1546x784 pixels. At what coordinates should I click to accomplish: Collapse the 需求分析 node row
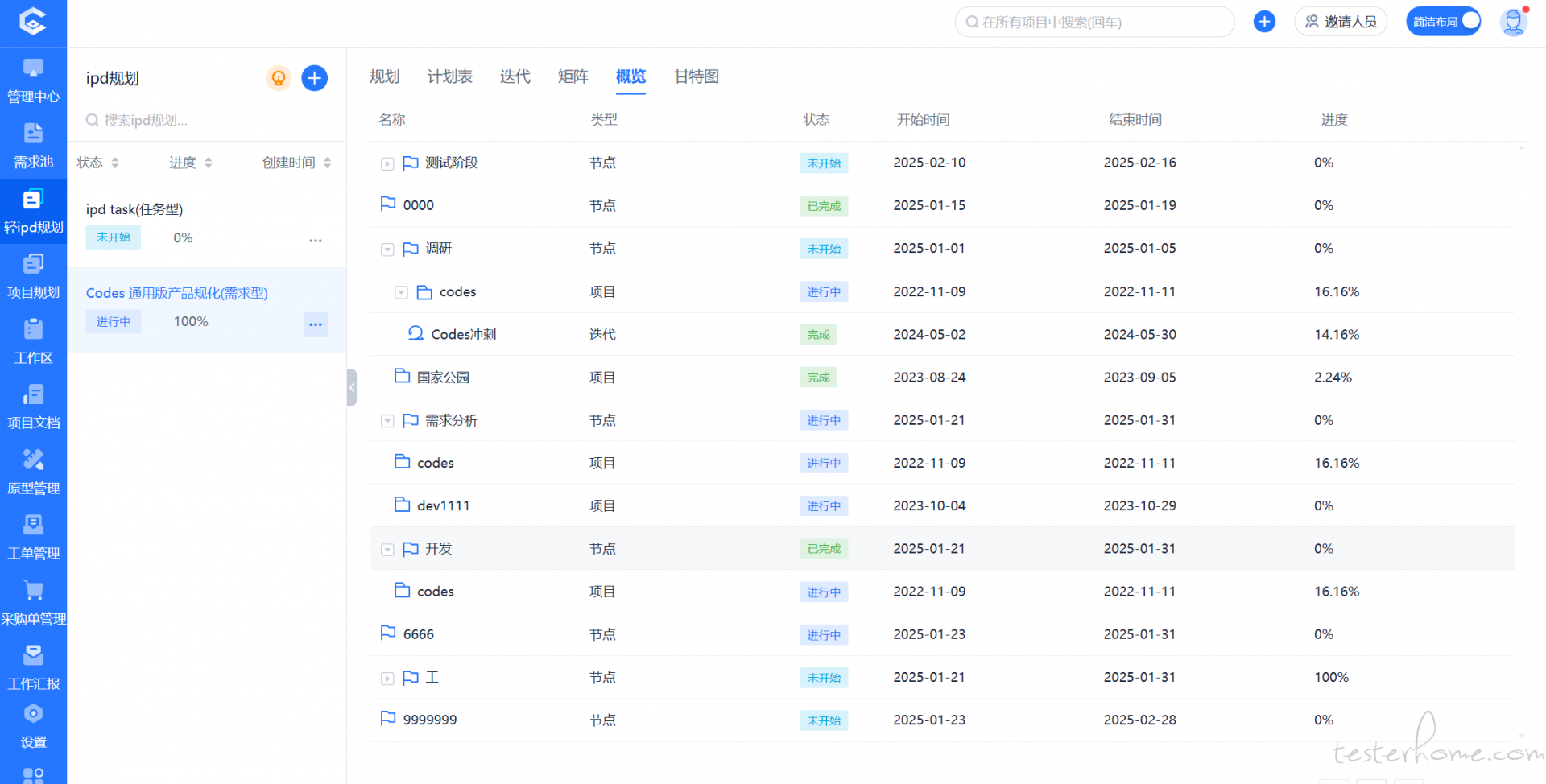tap(387, 421)
